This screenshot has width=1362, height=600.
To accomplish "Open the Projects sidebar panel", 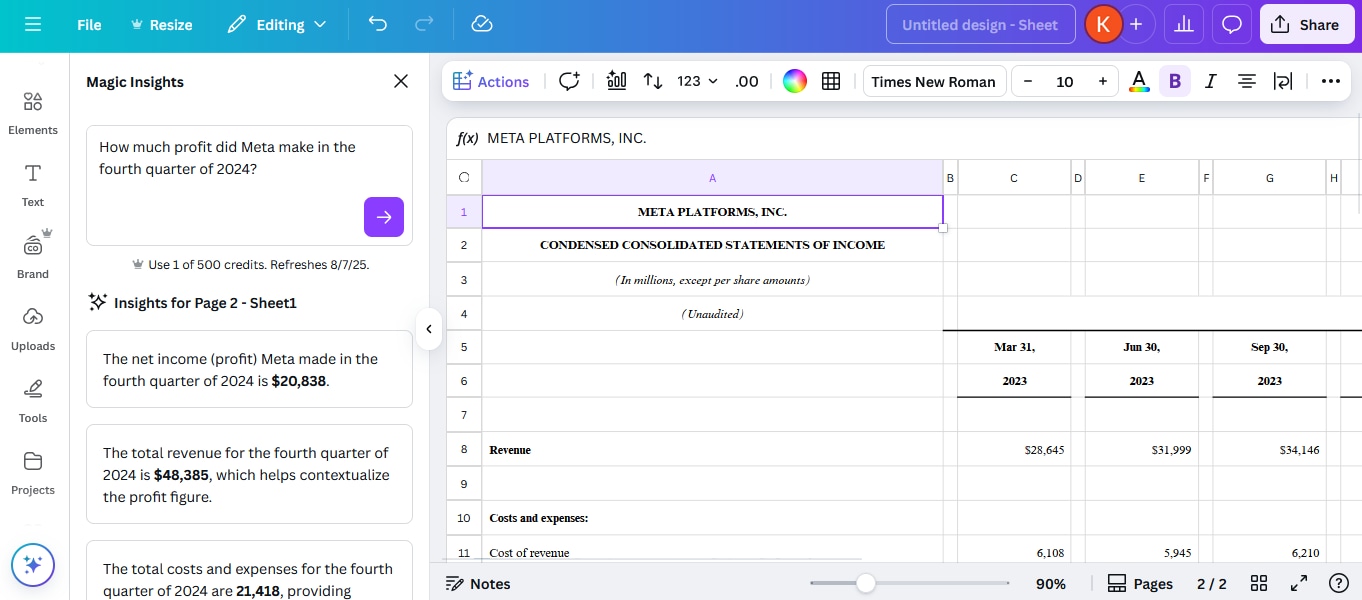I will [x=33, y=473].
